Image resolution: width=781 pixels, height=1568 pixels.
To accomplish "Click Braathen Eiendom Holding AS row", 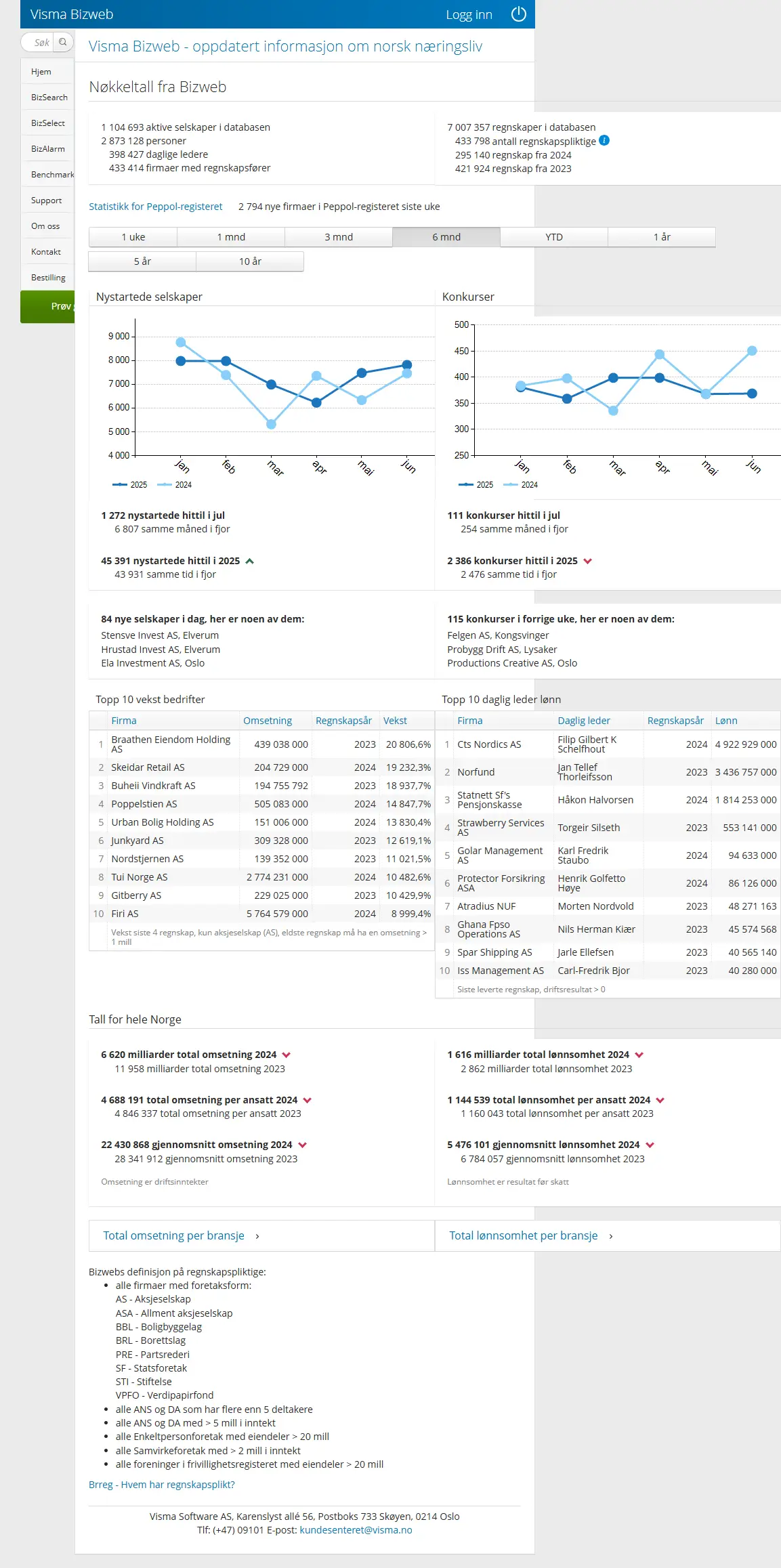I will pos(261,744).
